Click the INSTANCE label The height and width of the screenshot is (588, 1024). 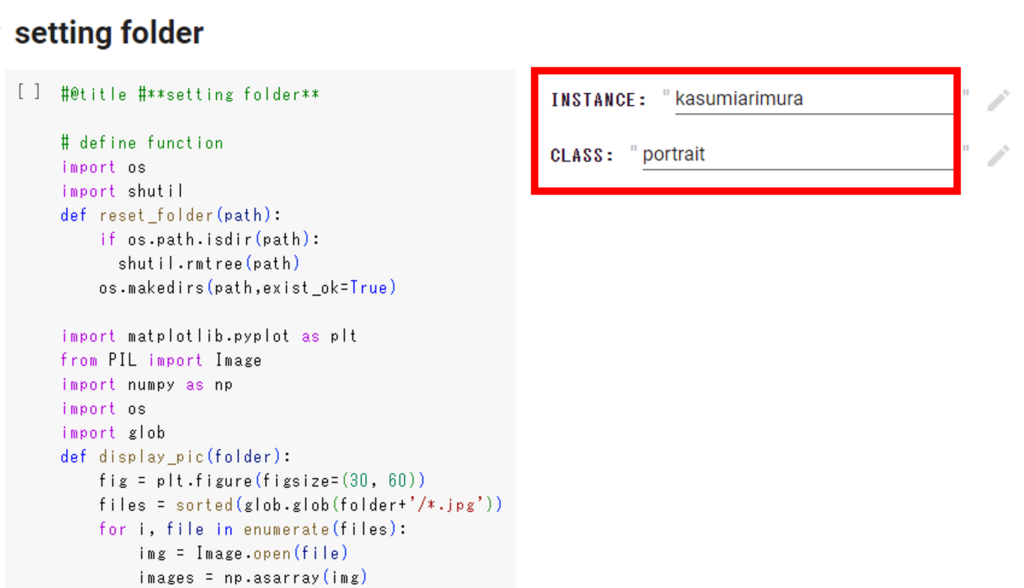pyautogui.click(x=598, y=101)
